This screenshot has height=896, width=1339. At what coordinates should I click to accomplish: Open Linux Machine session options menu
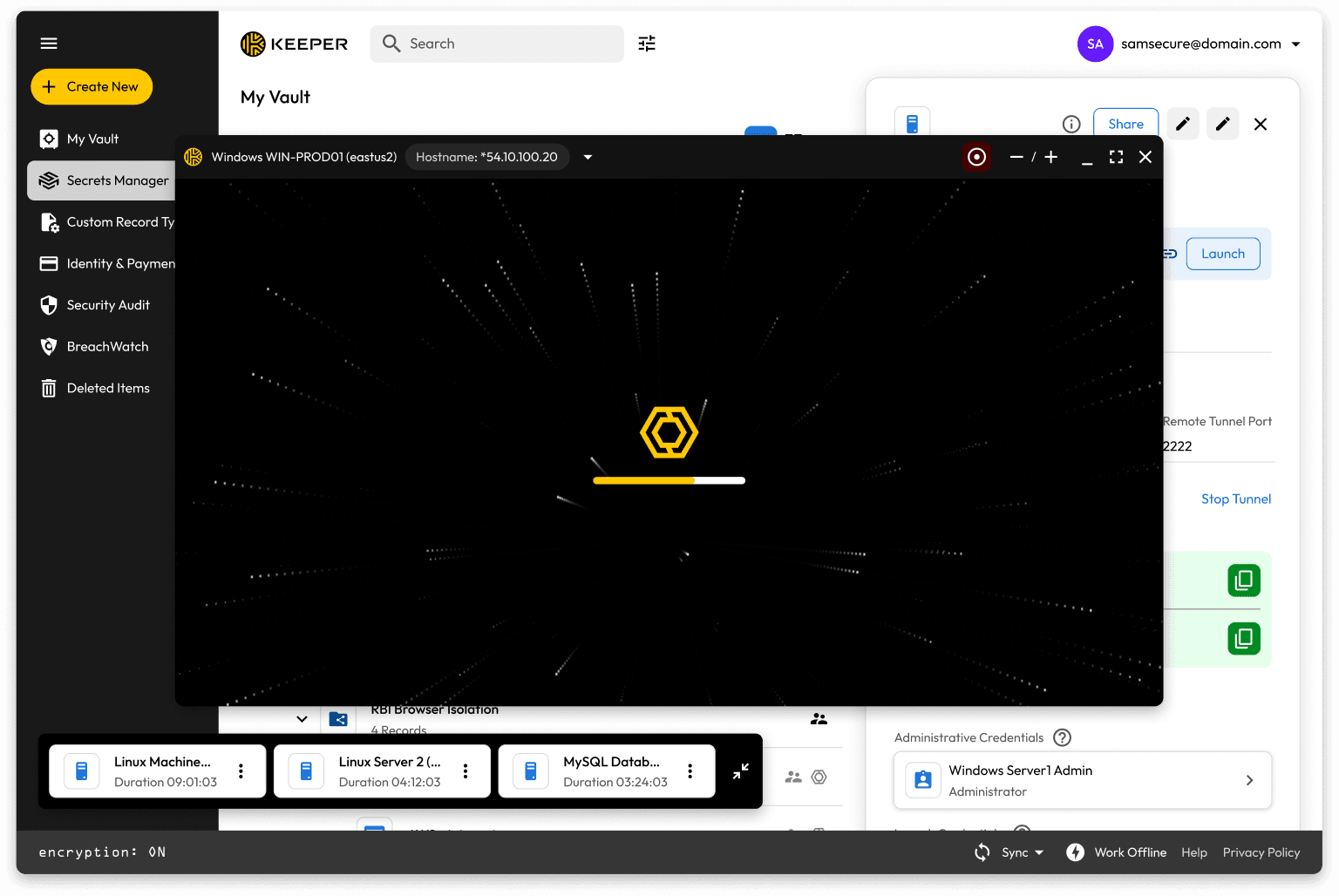[241, 771]
